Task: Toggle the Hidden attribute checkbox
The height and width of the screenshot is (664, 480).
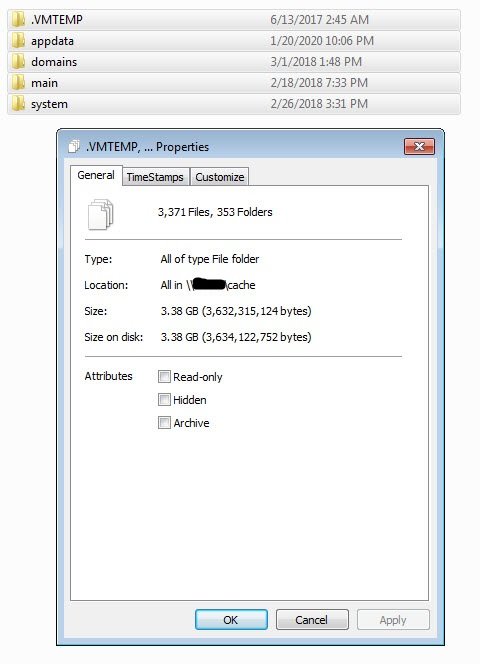Action: 164,399
